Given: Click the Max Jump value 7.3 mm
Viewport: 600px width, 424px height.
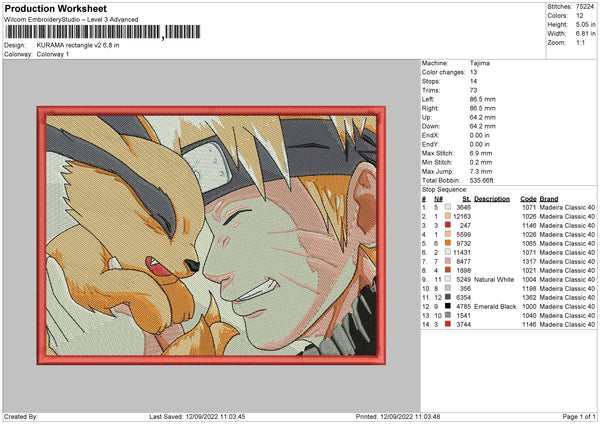Looking at the screenshot, I should click(481, 171).
